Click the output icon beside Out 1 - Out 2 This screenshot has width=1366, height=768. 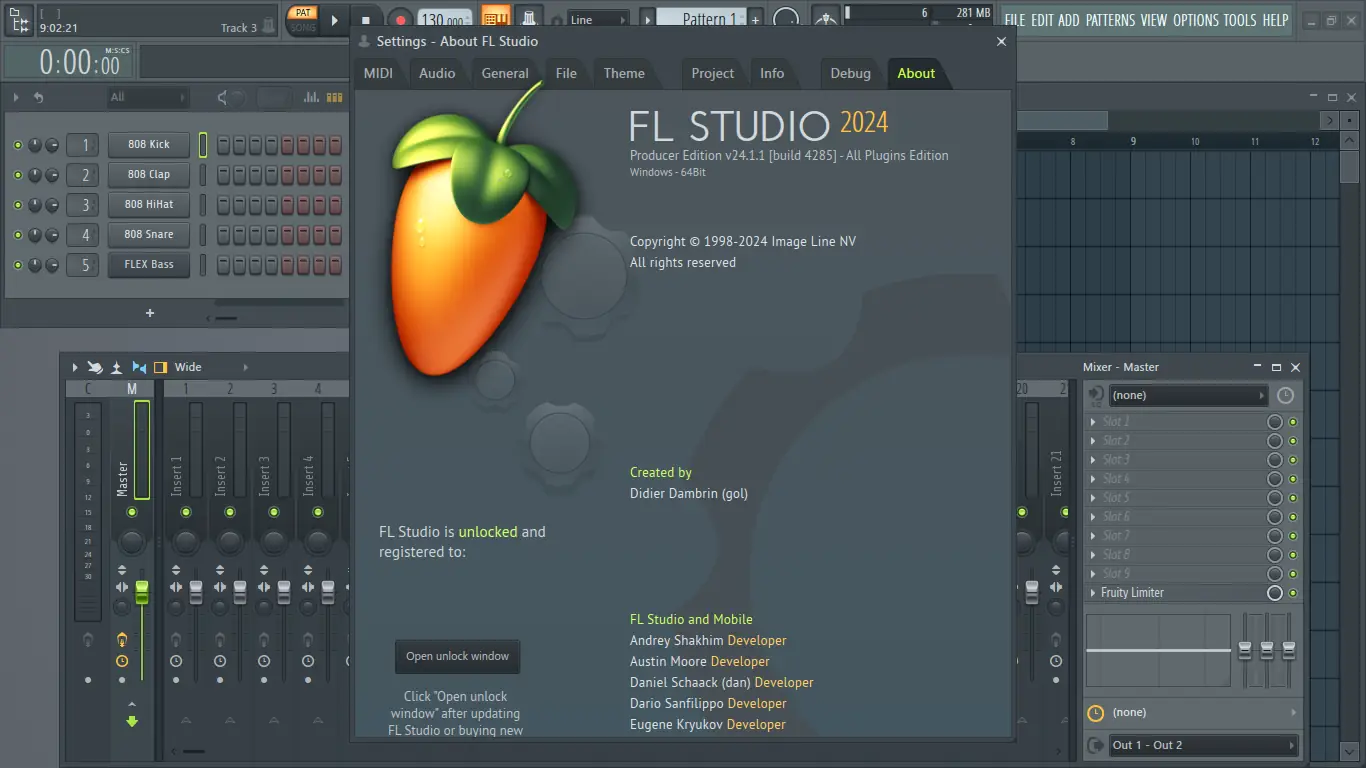pyautogui.click(x=1095, y=745)
